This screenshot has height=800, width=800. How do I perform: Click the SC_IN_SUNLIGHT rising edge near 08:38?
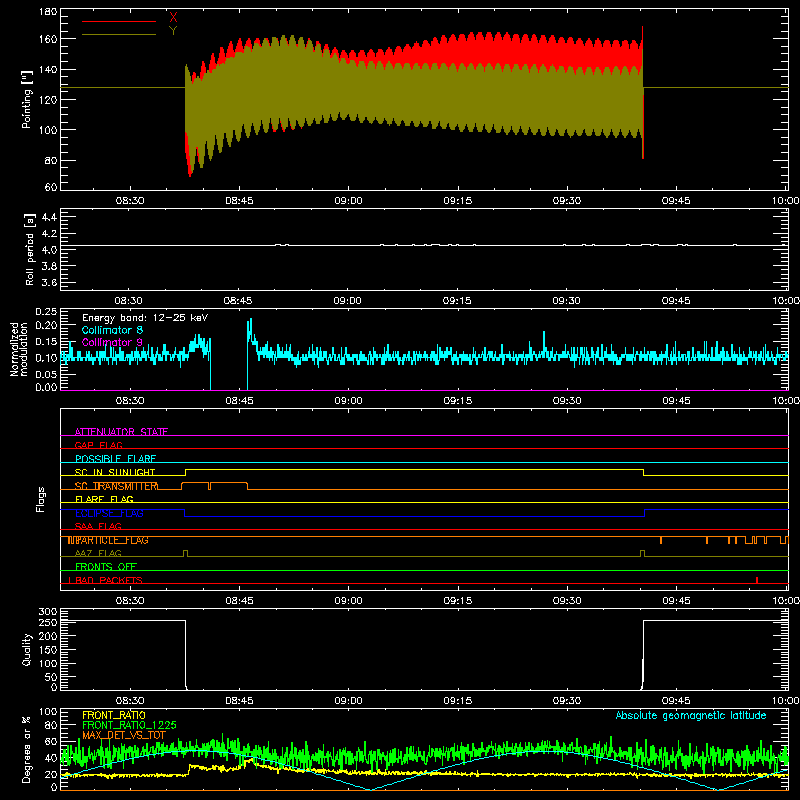click(x=186, y=472)
